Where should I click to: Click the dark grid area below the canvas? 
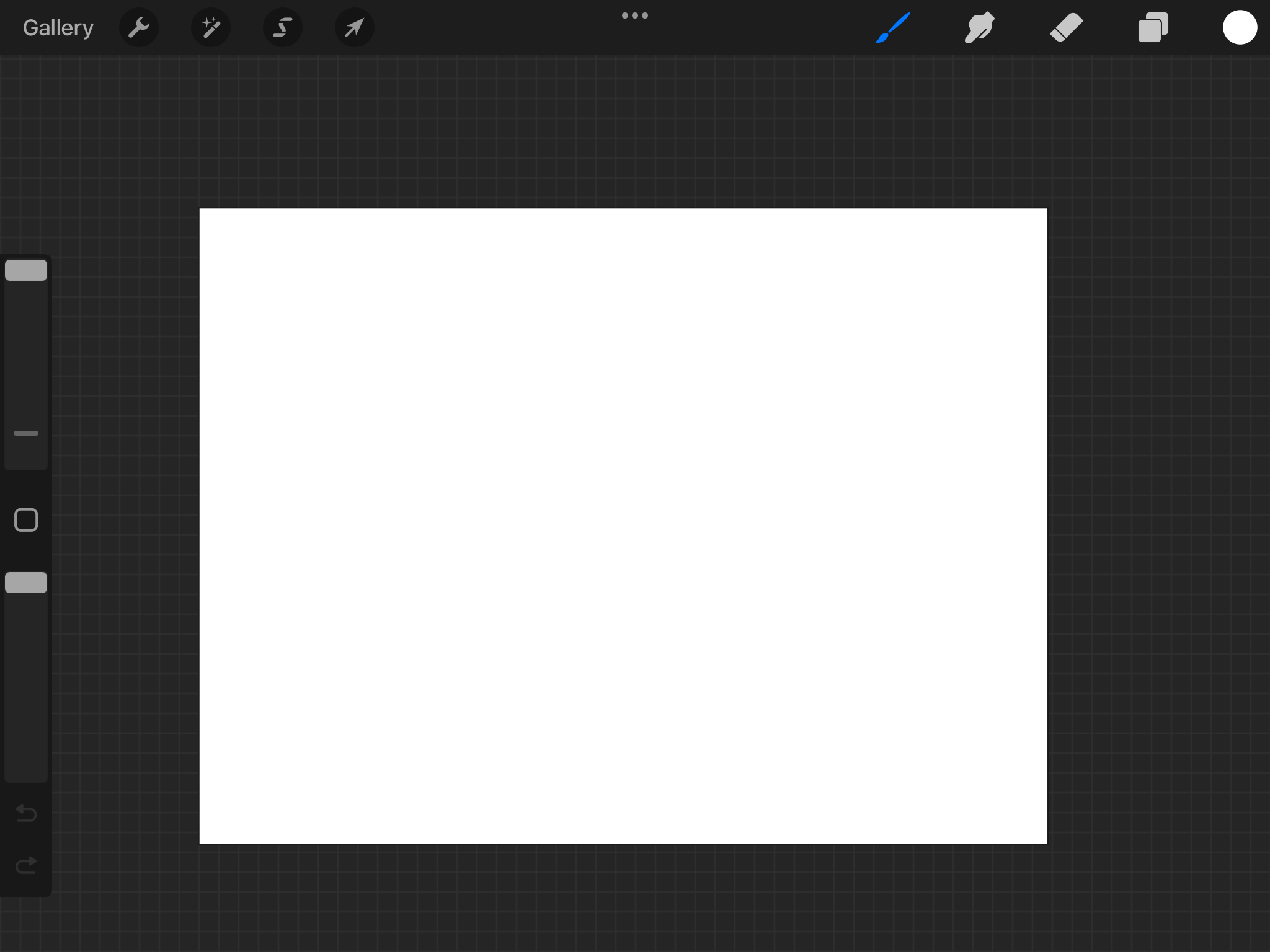[623, 899]
